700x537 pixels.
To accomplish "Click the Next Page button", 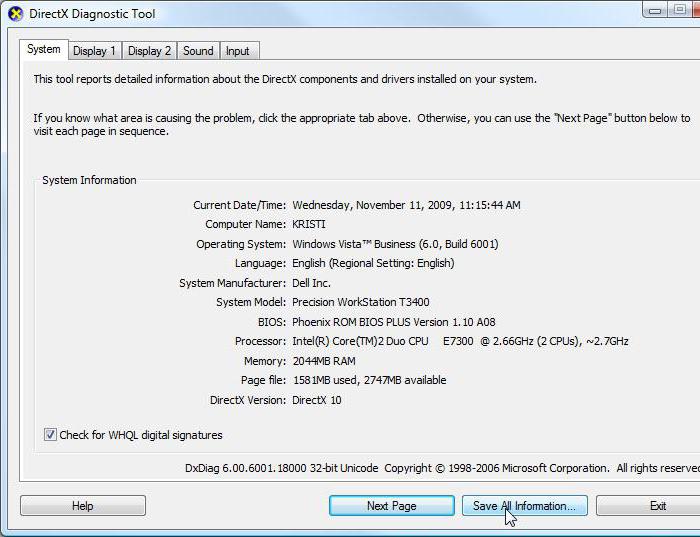I will coord(392,506).
